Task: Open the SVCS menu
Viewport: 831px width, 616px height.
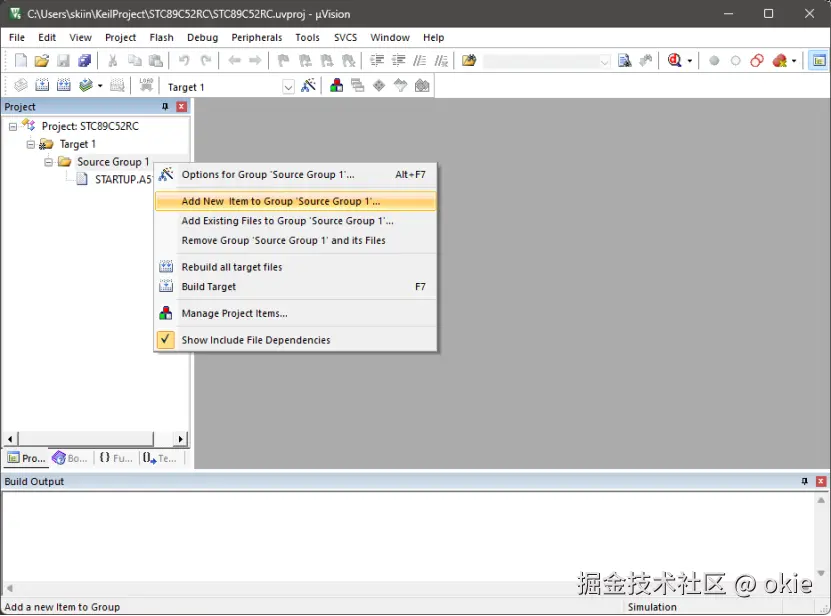Action: pos(345,38)
